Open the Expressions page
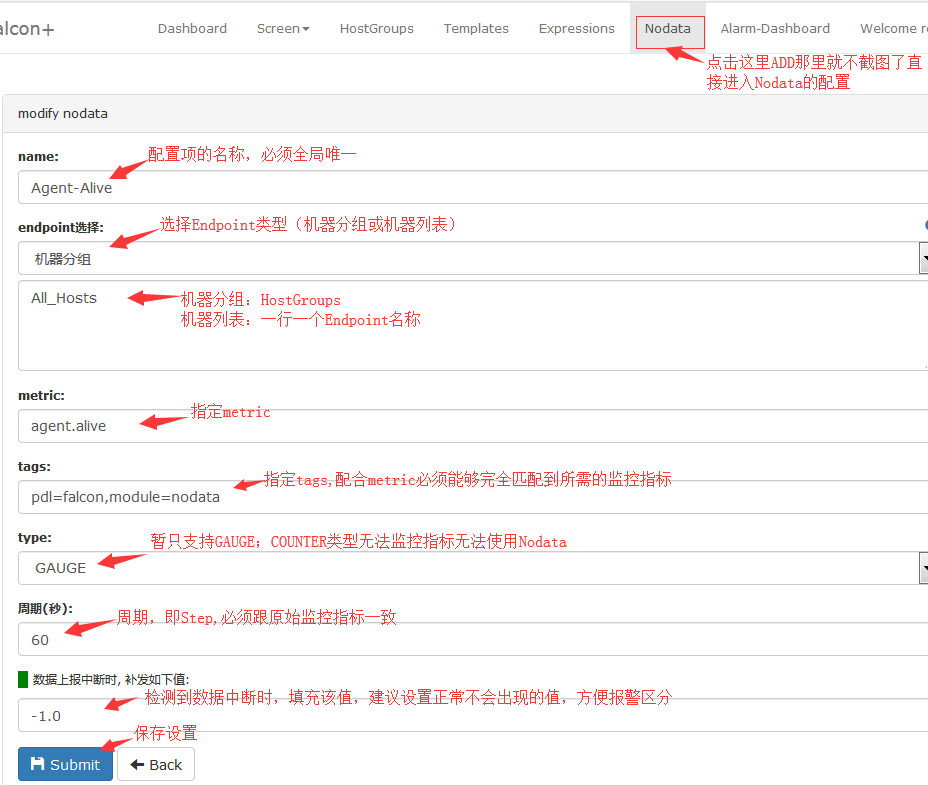Screen dimensions: 928x785 [x=576, y=28]
